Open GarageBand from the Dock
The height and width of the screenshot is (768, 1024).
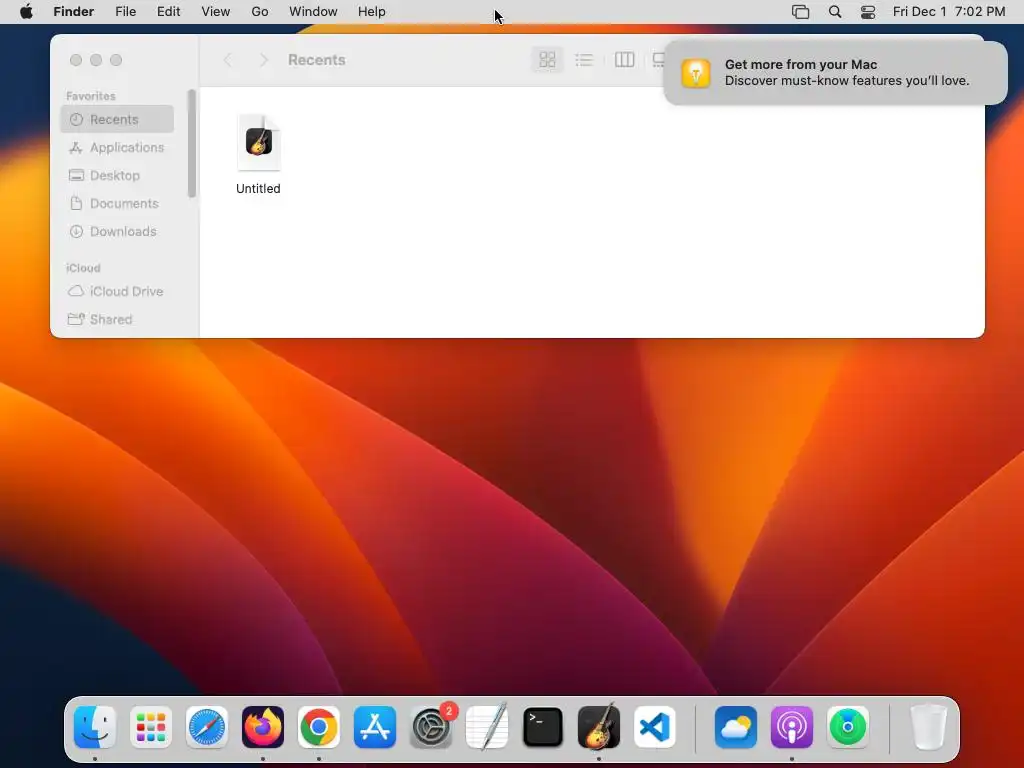pos(599,727)
